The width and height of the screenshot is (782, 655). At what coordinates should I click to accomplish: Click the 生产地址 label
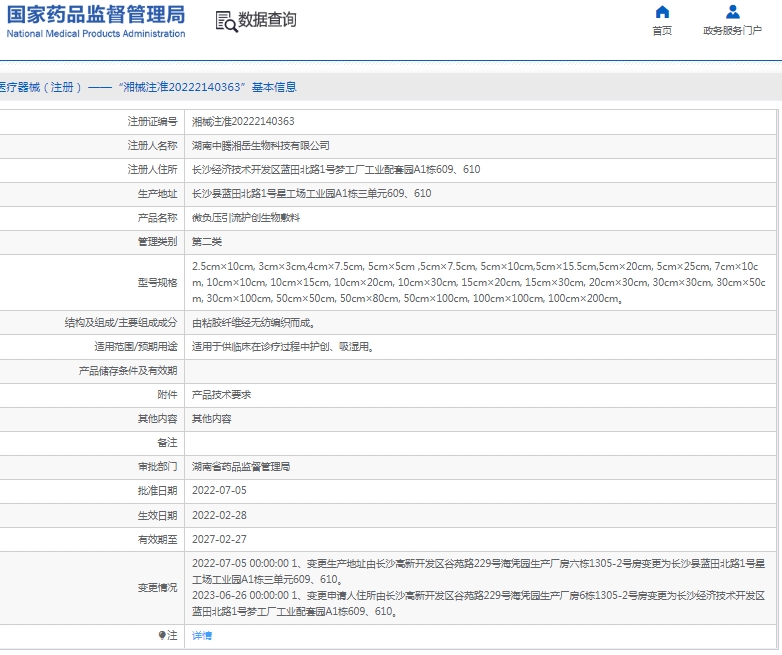click(x=158, y=193)
